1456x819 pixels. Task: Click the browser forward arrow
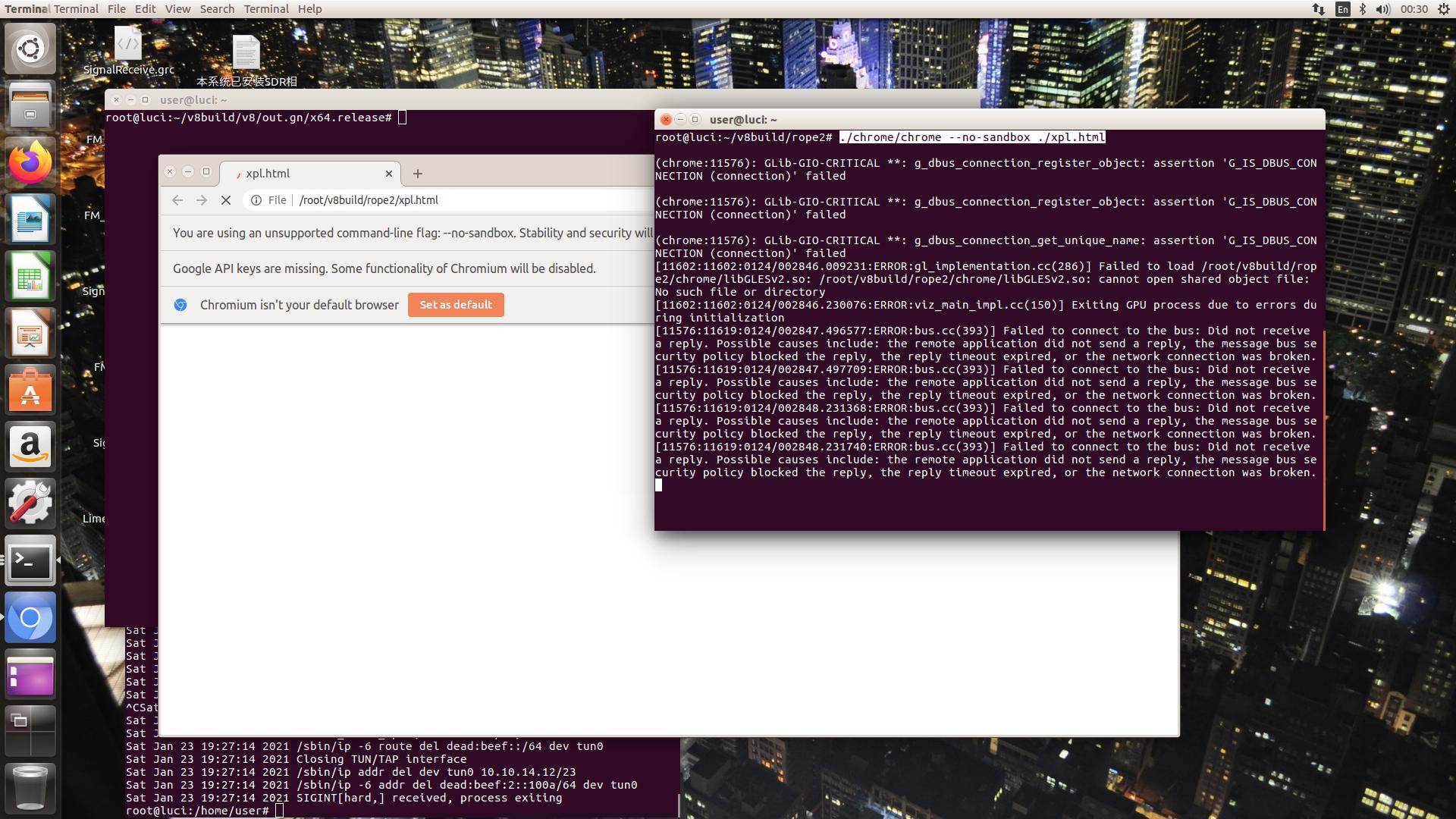[x=202, y=200]
